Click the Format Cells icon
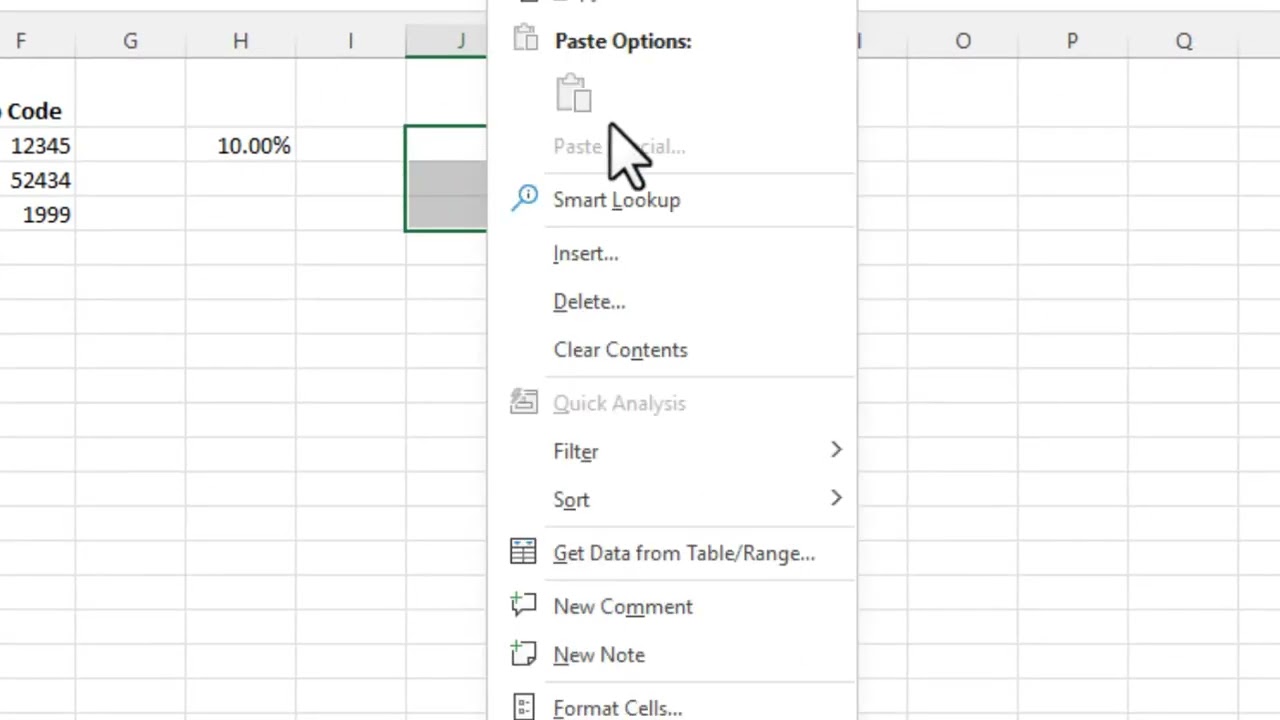The height and width of the screenshot is (720, 1280). tap(523, 706)
